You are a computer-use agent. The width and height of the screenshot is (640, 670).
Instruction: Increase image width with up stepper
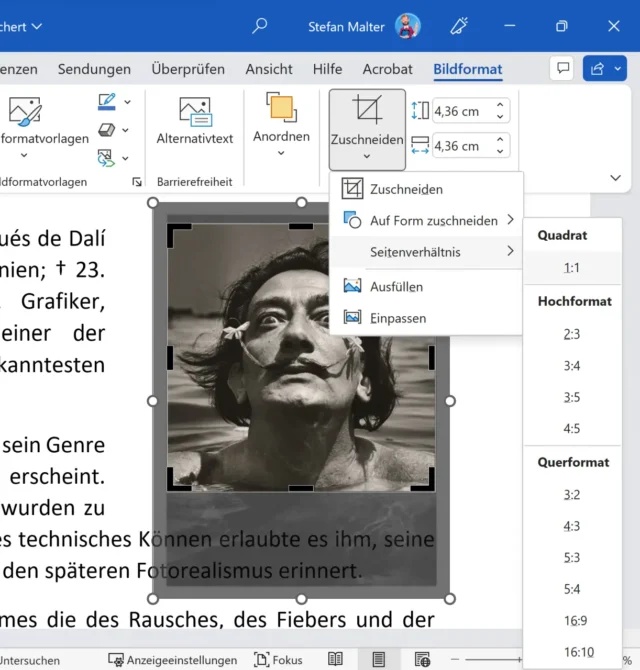click(501, 141)
